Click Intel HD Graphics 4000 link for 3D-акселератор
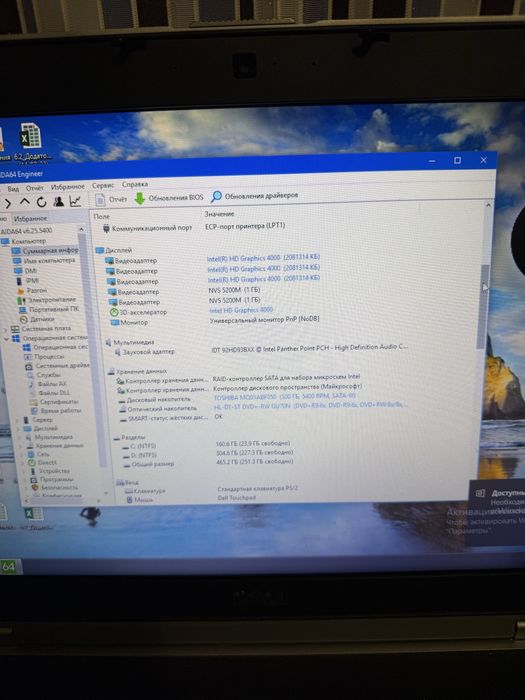Screen dimensions: 525x700 click(x=241, y=310)
